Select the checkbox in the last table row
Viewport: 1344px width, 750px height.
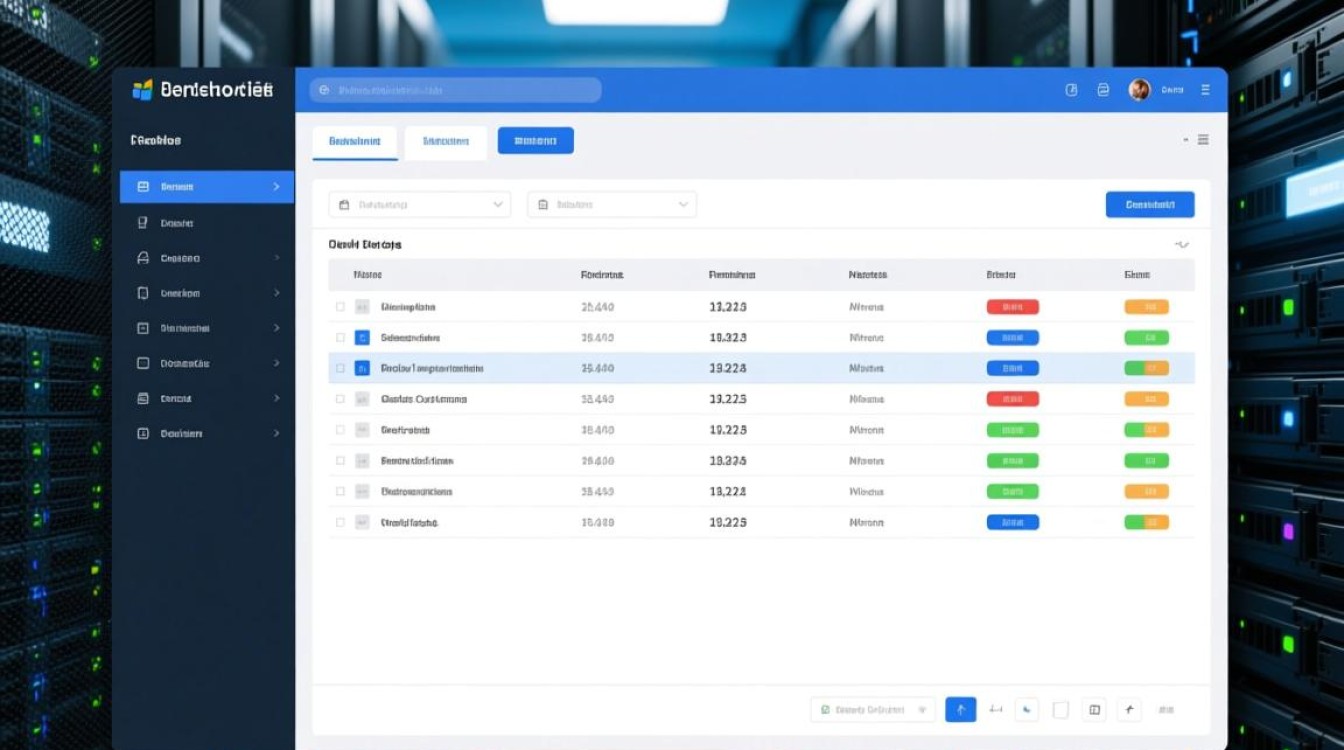click(340, 522)
